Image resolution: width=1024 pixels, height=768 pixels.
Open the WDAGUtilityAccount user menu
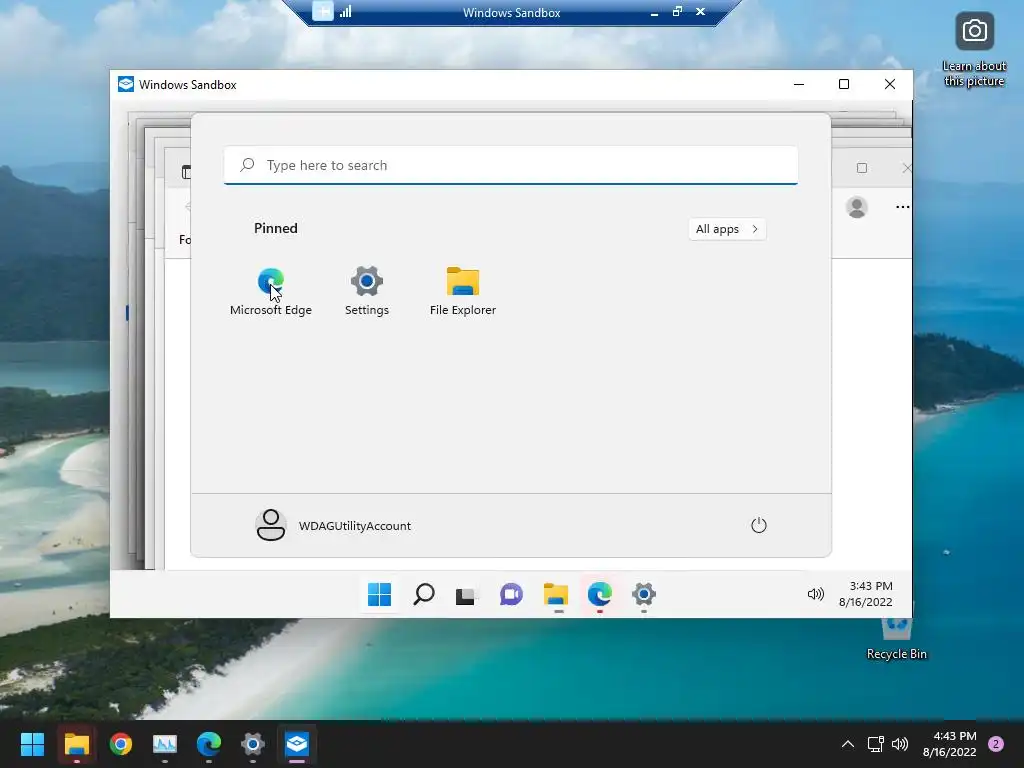tap(333, 526)
